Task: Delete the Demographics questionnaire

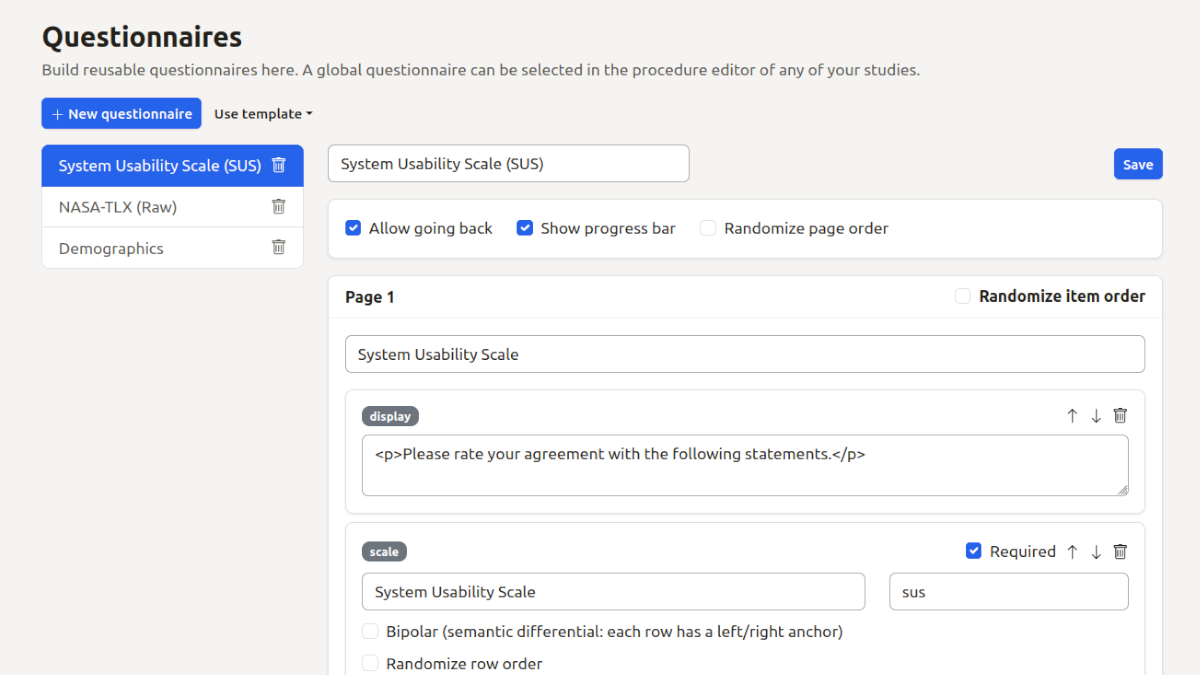Action: 279,248
